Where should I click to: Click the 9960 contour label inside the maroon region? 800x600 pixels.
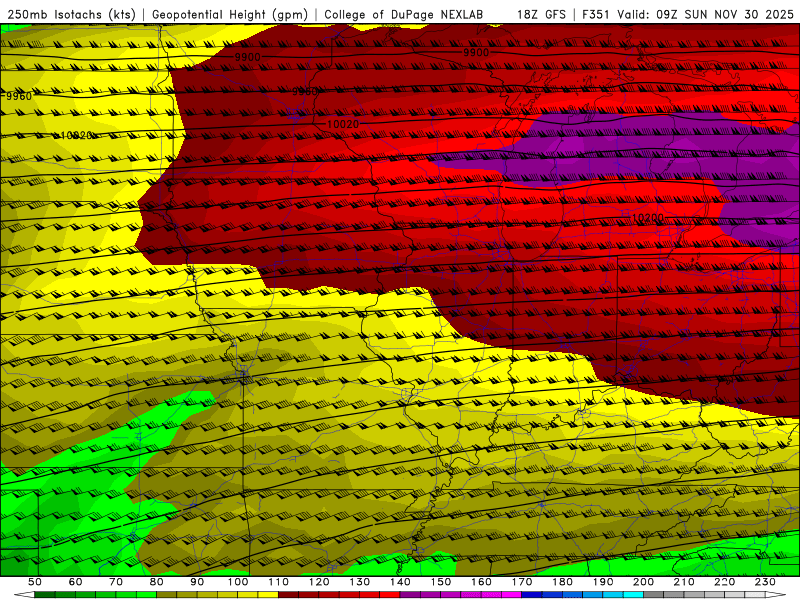[x=305, y=91]
